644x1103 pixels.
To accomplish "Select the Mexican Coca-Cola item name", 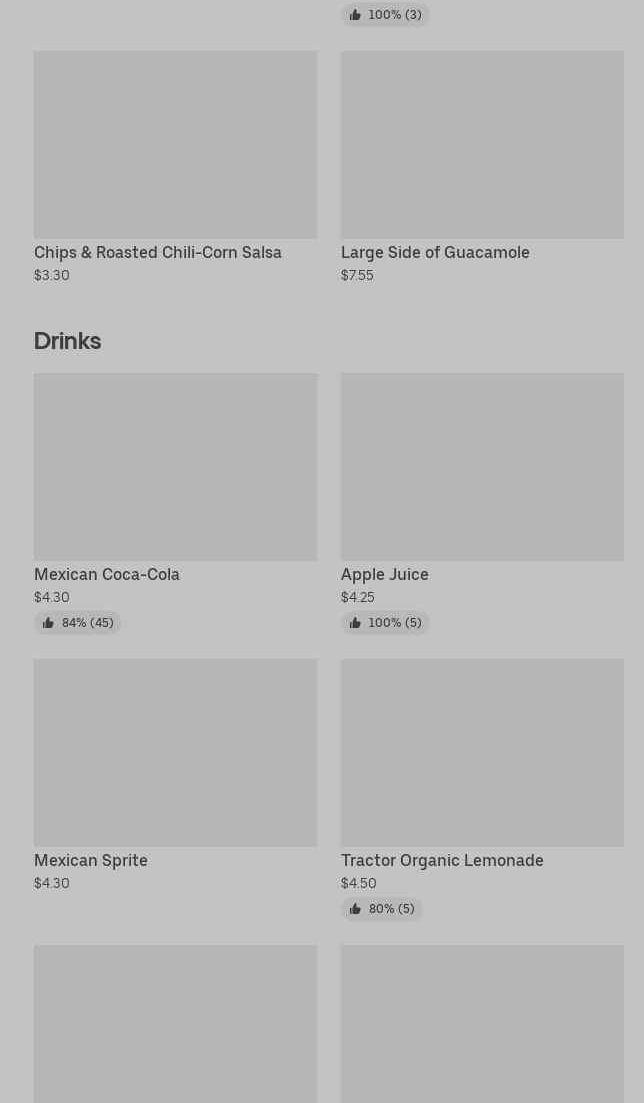I will point(107,575).
